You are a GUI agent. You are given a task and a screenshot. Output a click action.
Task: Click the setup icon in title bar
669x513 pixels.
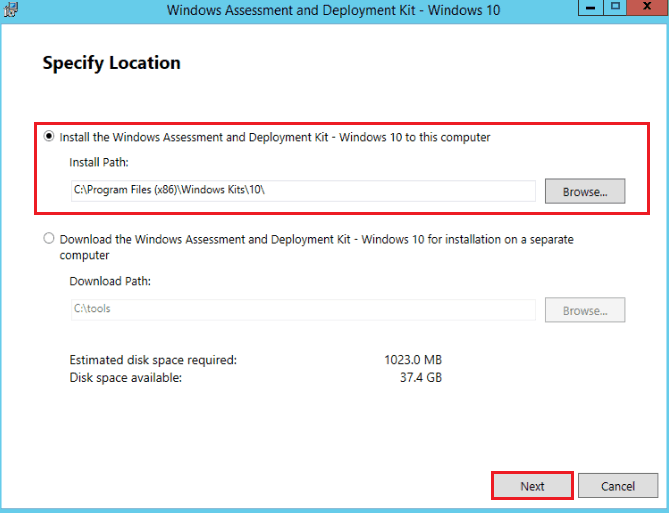(11, 9)
